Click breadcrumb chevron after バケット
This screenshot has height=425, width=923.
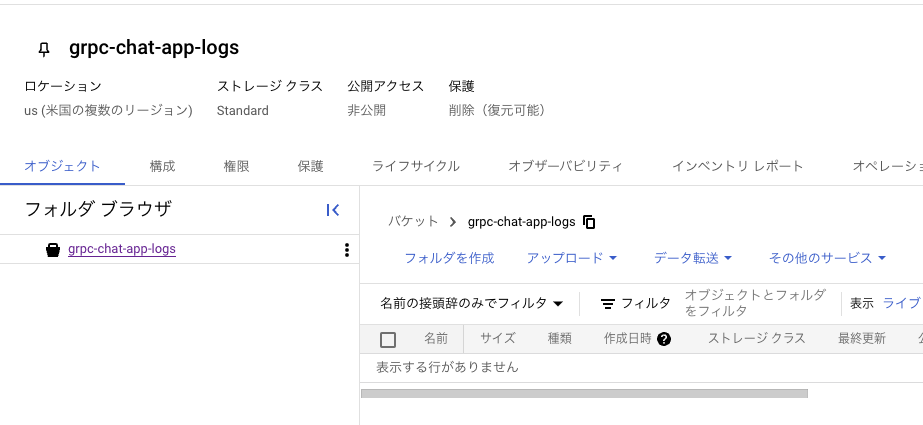453,222
